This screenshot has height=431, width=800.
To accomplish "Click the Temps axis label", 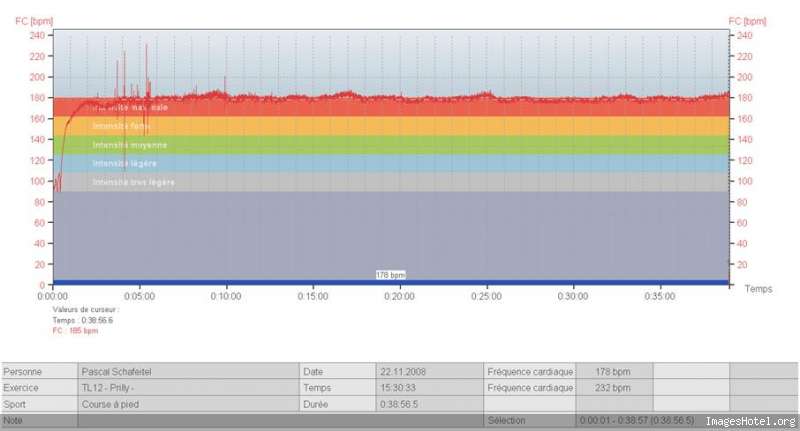I will (x=758, y=289).
